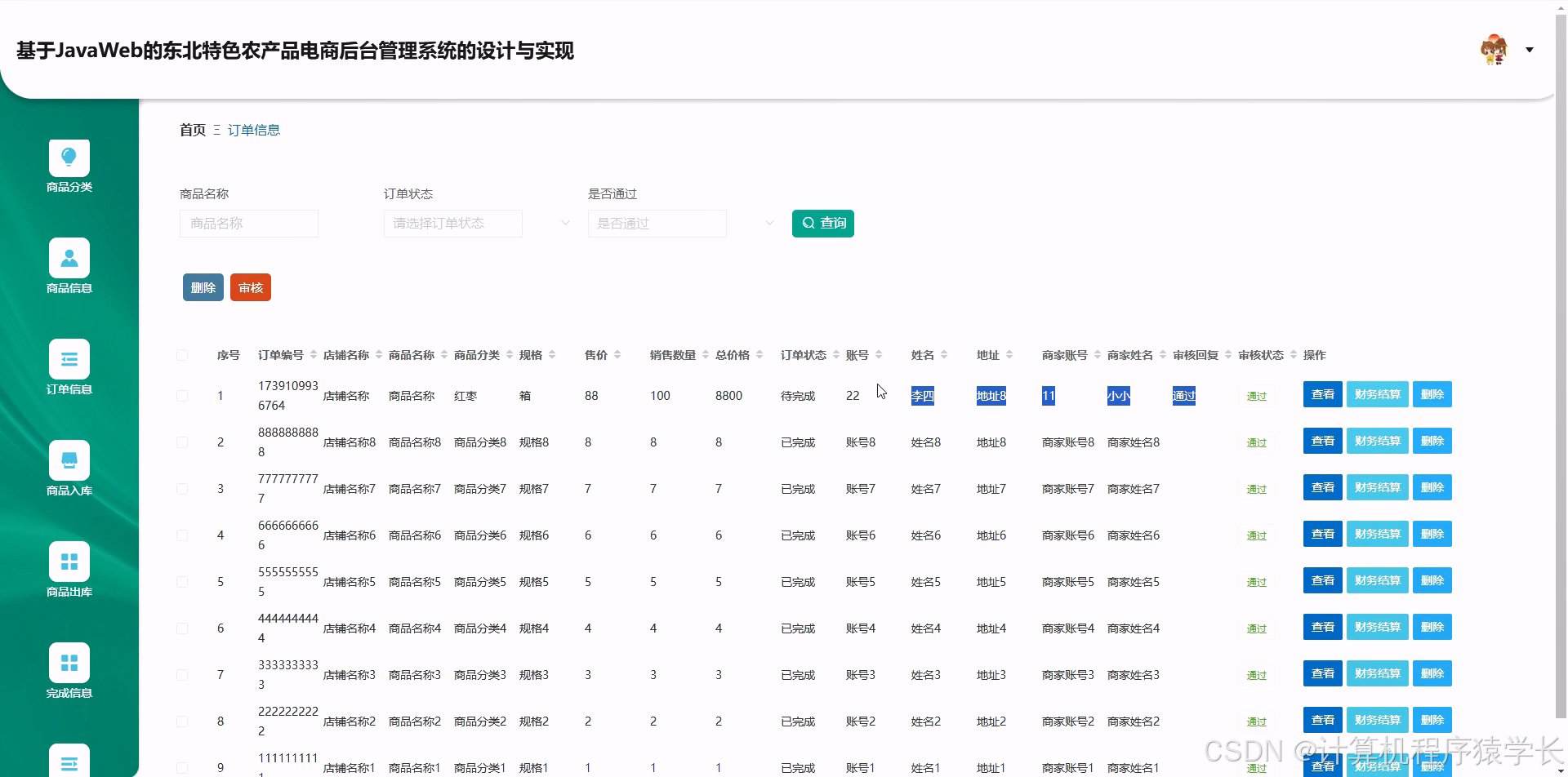The image size is (1568, 777).
Task: Open 商品入库 sidebar icon
Action: tap(69, 461)
